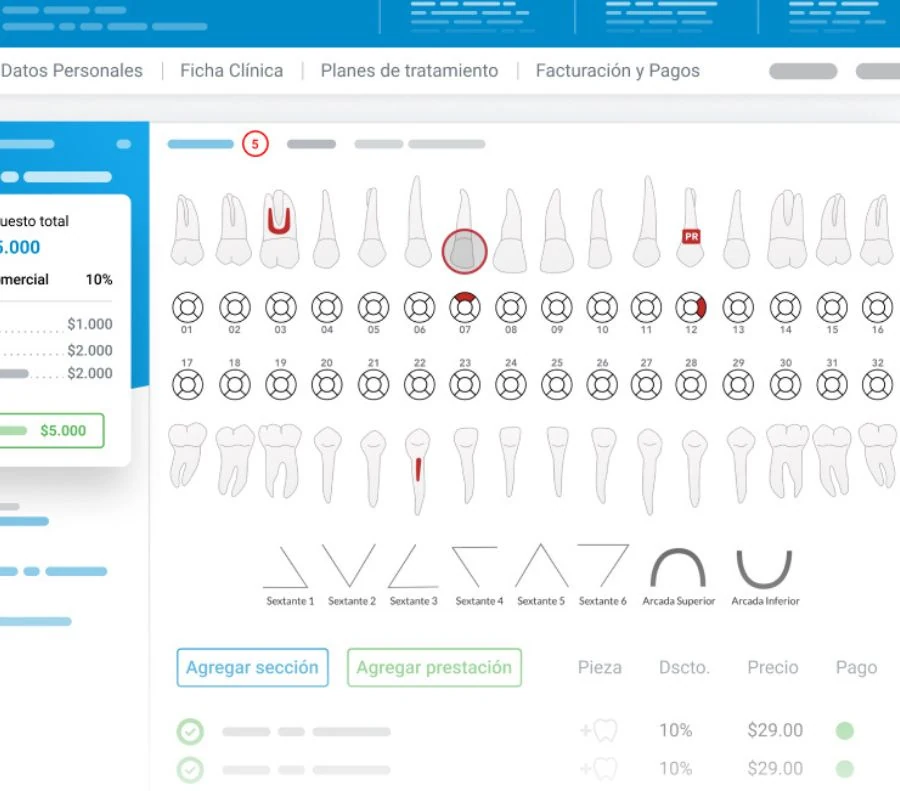Click the Arcada Superior arch icon
Screen dimensions: 900x791
(x=677, y=565)
